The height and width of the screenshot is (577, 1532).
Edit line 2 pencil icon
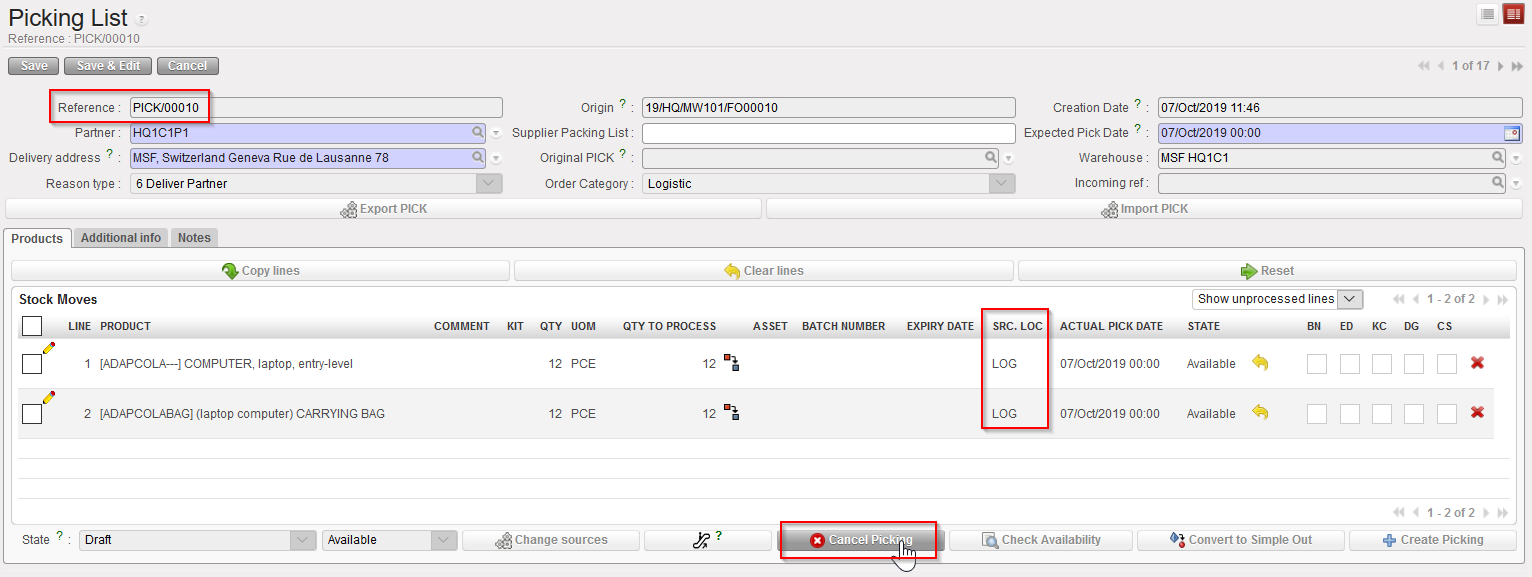(x=48, y=398)
